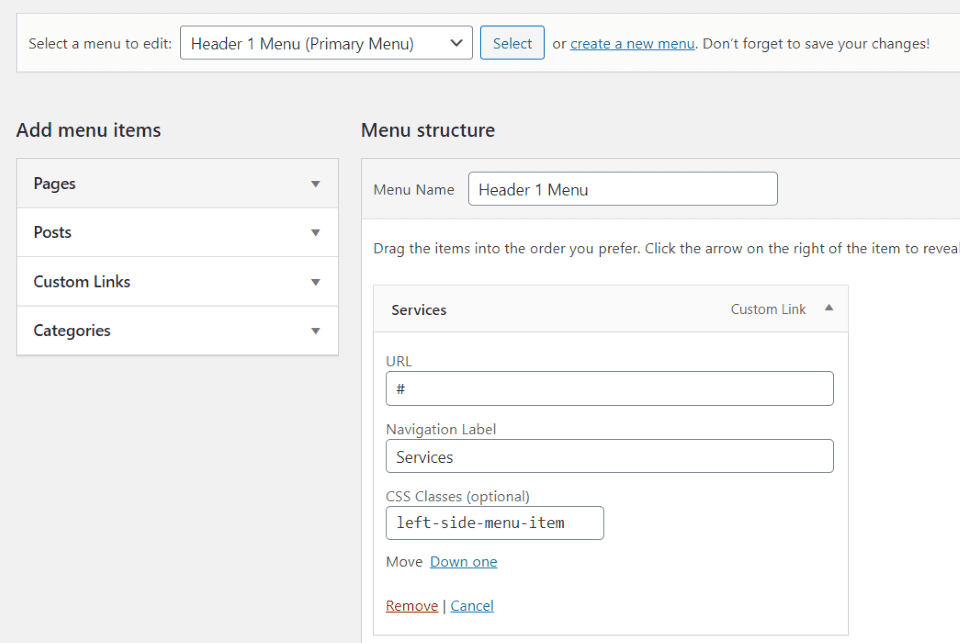
Task: Click the Categories accordion title text
Action: pos(72,331)
